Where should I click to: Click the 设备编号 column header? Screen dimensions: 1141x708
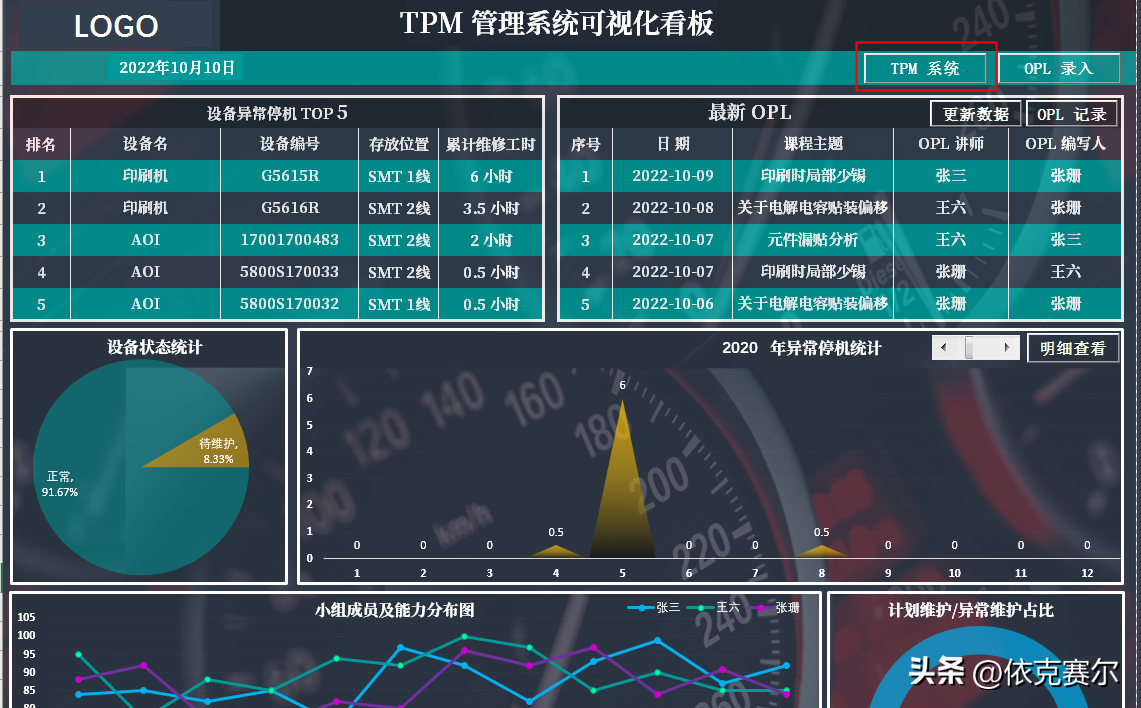(290, 144)
